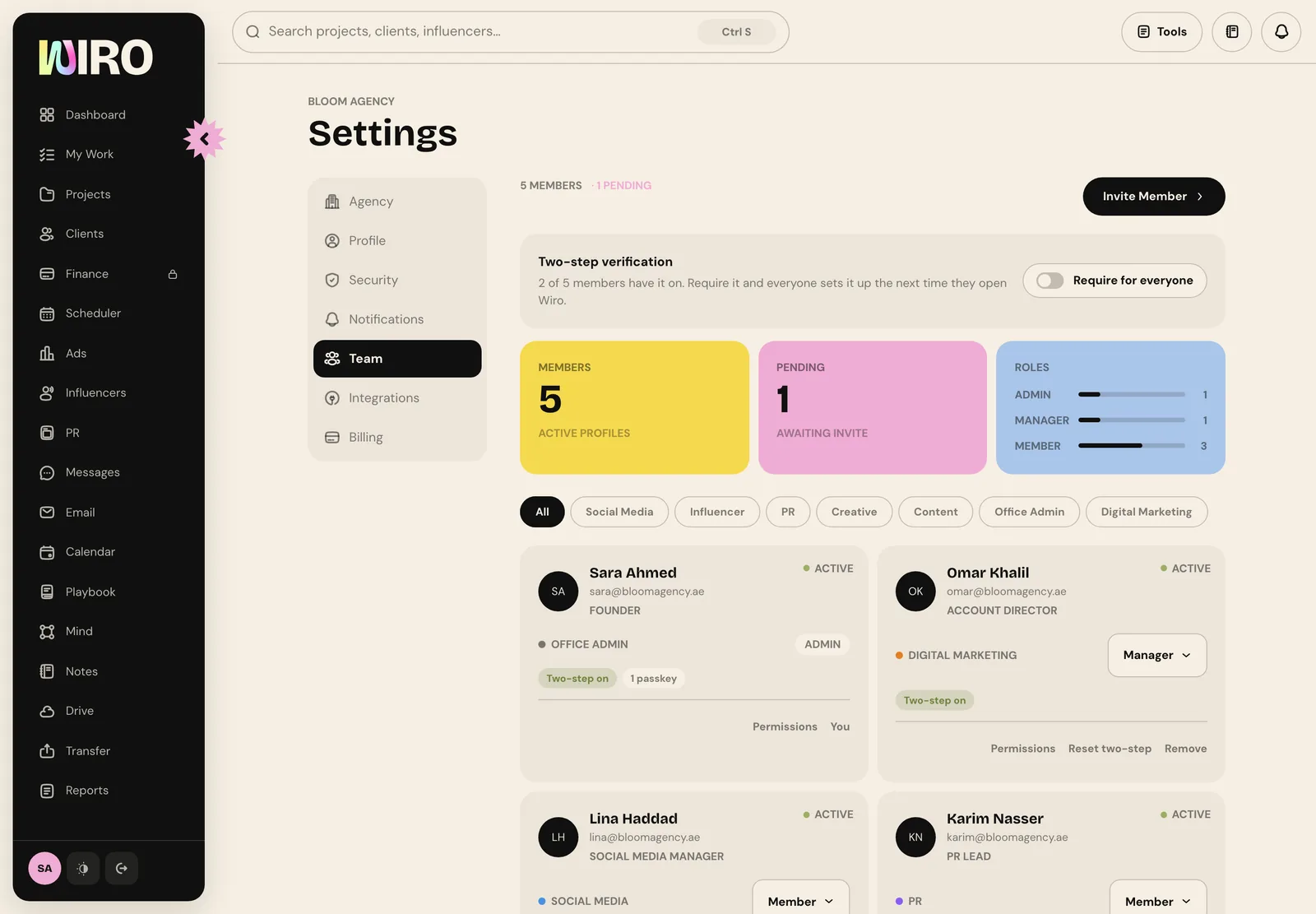Click the Ads chart icon
This screenshot has height=914, width=1316.
(x=47, y=353)
